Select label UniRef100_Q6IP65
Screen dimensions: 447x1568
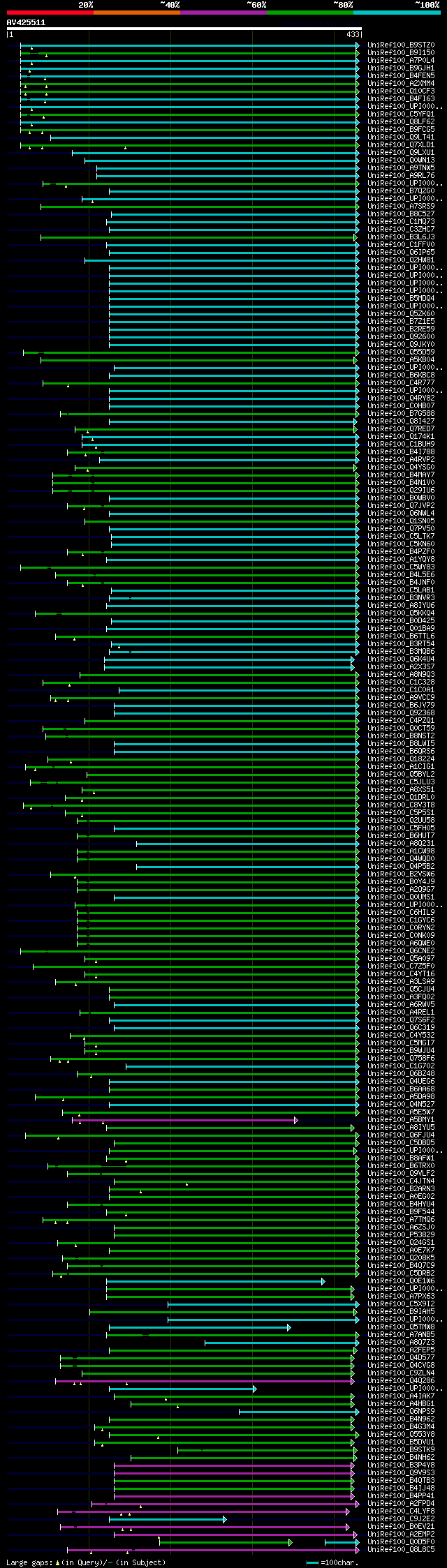(x=401, y=252)
